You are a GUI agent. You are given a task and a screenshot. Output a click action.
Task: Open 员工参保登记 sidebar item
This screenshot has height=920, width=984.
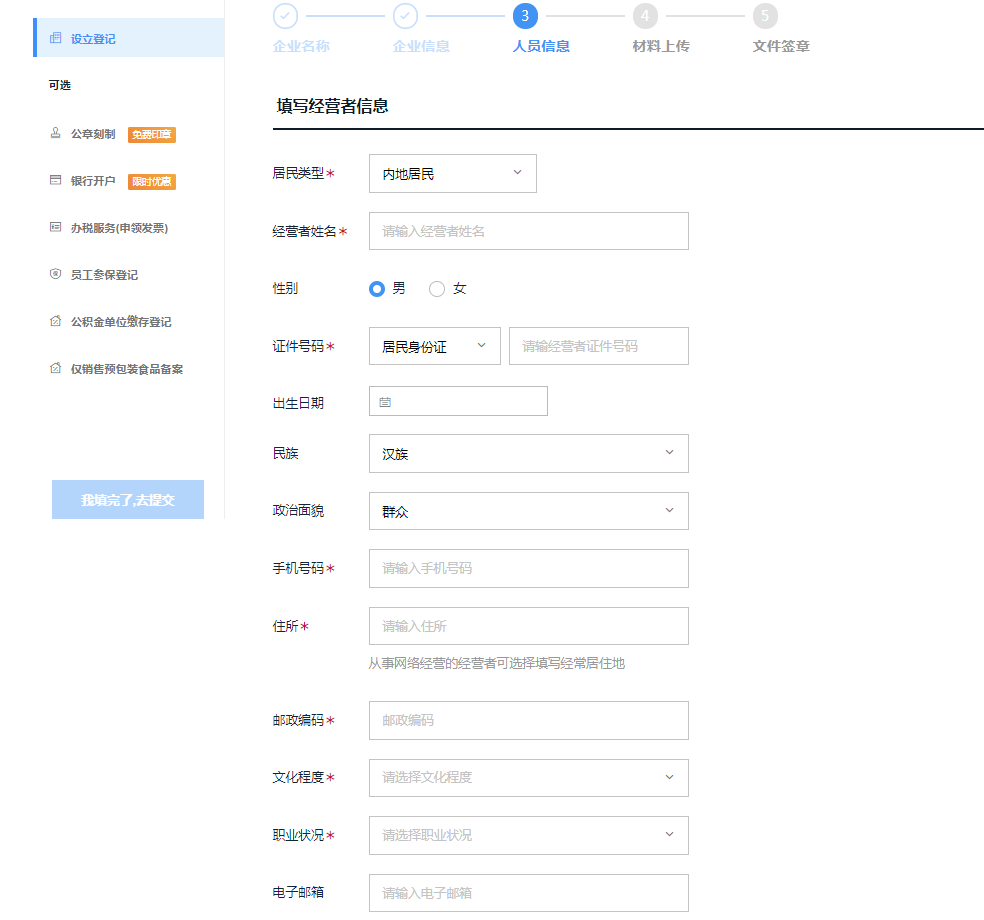pos(104,275)
